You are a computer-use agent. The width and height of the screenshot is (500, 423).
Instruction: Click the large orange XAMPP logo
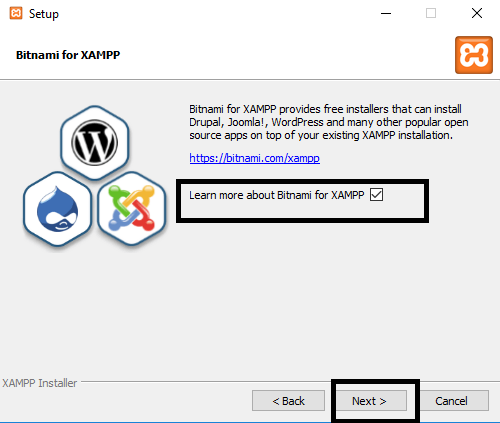[x=474, y=55]
